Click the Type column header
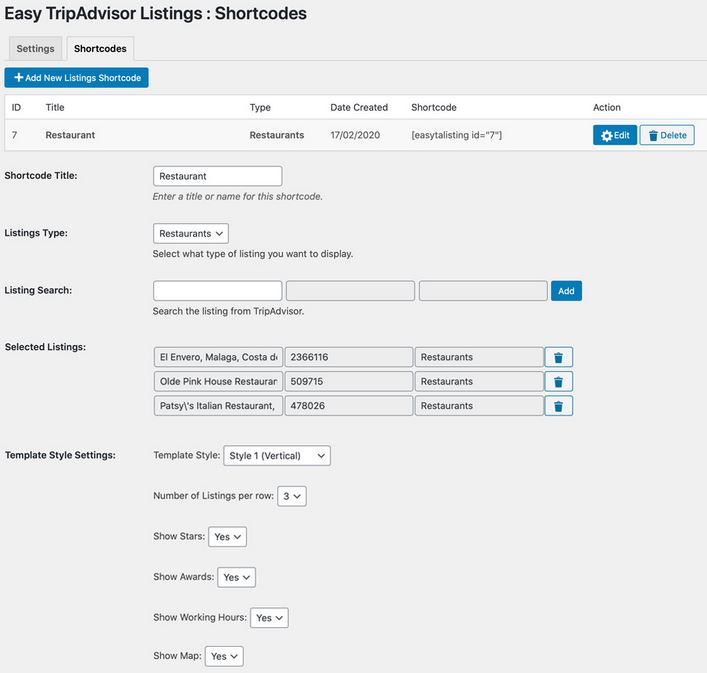707x673 pixels. (260, 107)
